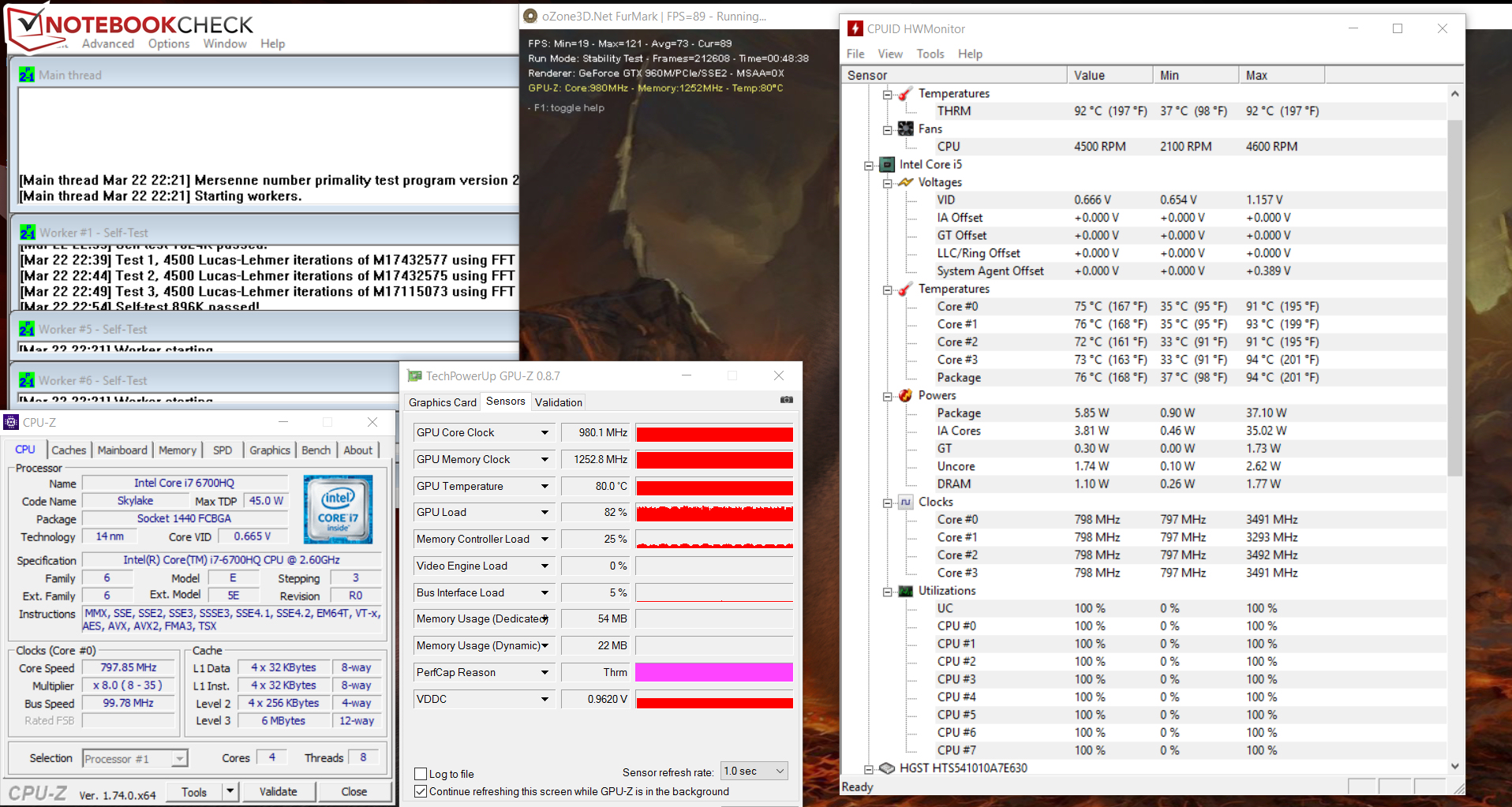Viewport: 1512px width, 807px height.
Task: Click the Worker #1 Self-Test window icon
Action: coord(28,233)
